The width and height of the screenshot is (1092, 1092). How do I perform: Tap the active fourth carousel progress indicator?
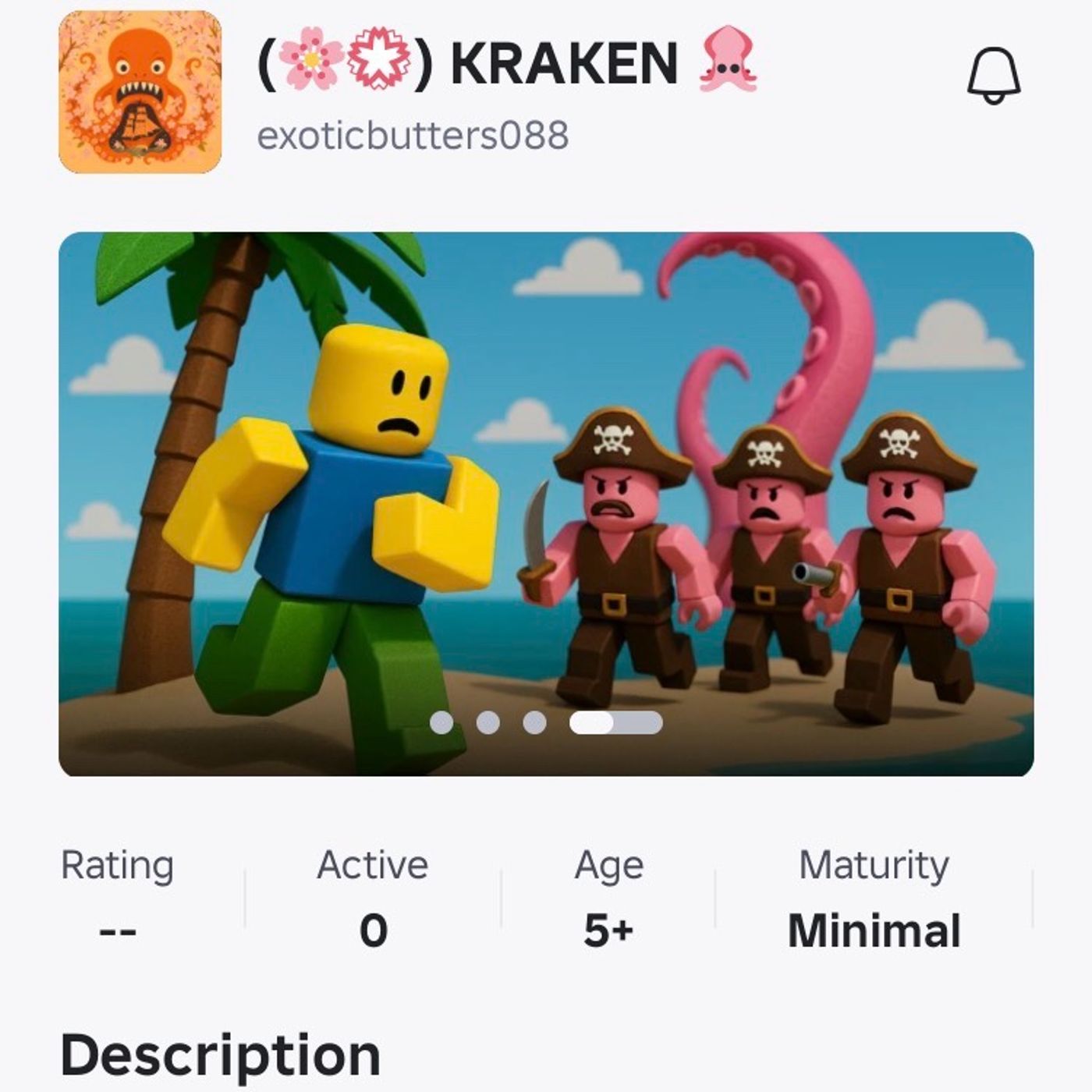pyautogui.click(x=616, y=723)
